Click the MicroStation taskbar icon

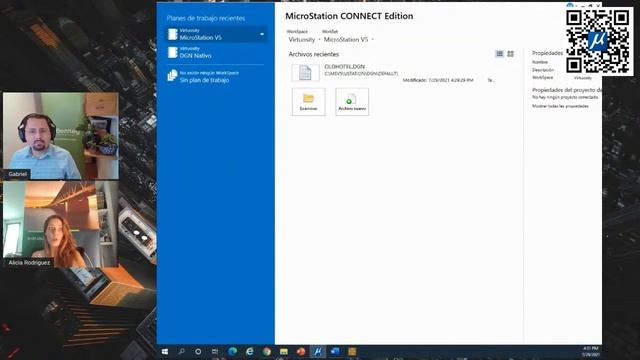click(318, 351)
